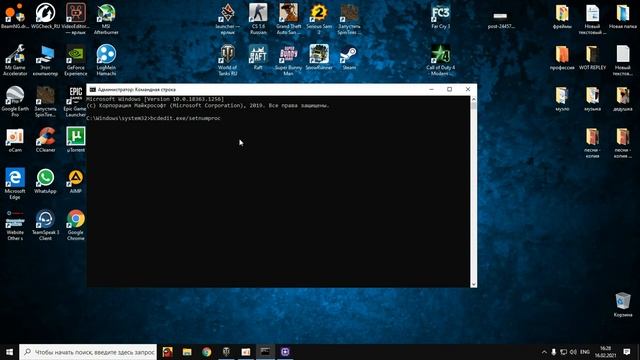Select the Far Cry 3 icon
Screen dimensions: 640x360
440,16
